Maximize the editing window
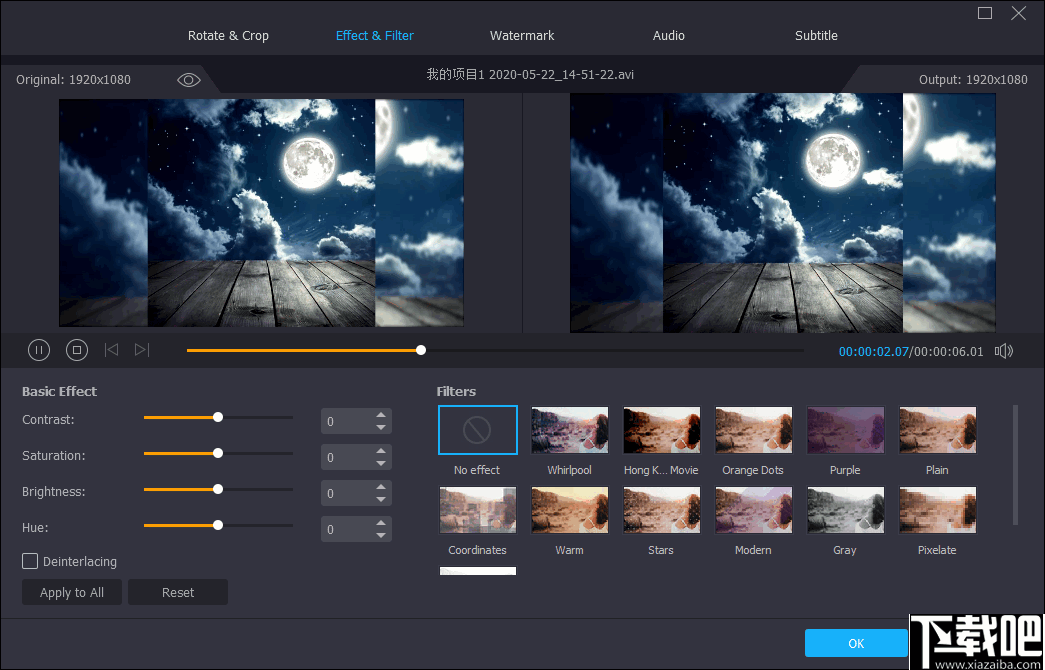1045x670 pixels. click(985, 13)
